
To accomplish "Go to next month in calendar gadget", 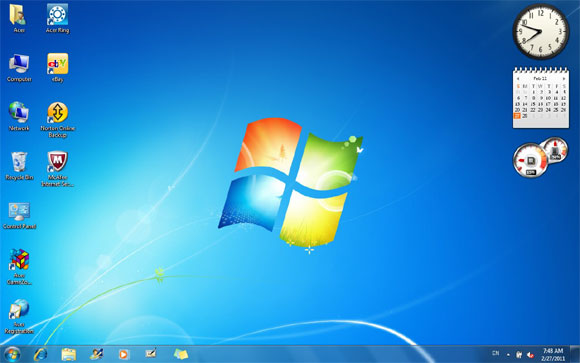I will 564,79.
